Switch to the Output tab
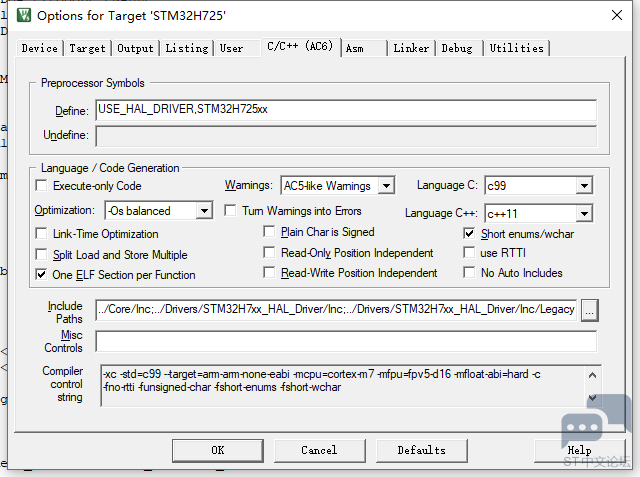640x477 pixels. [x=135, y=48]
